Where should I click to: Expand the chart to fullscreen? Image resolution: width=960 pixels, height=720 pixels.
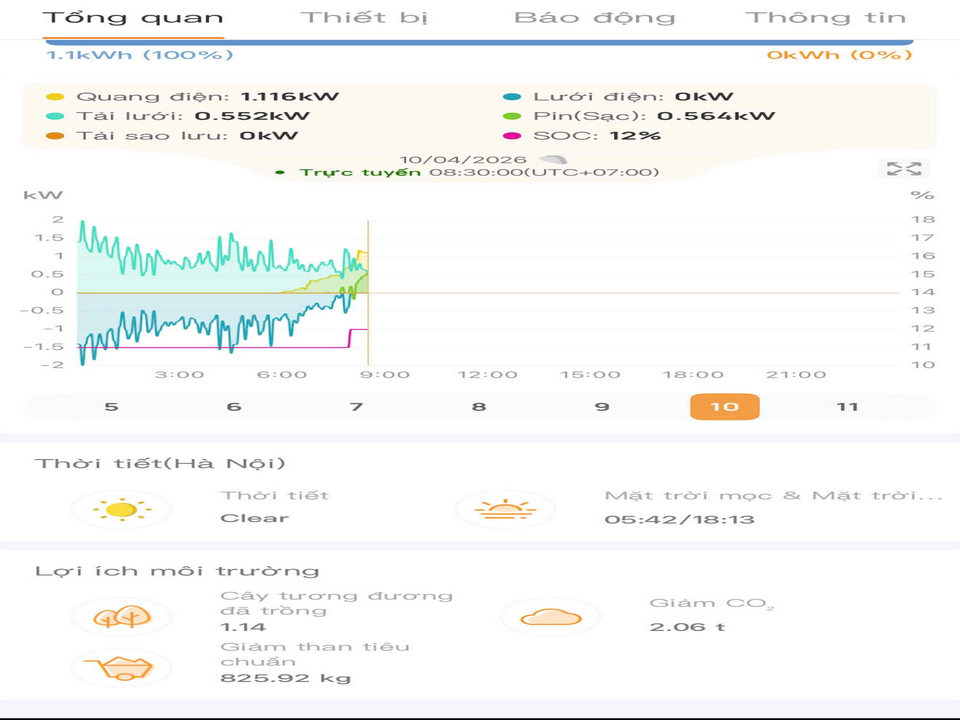tap(903, 169)
